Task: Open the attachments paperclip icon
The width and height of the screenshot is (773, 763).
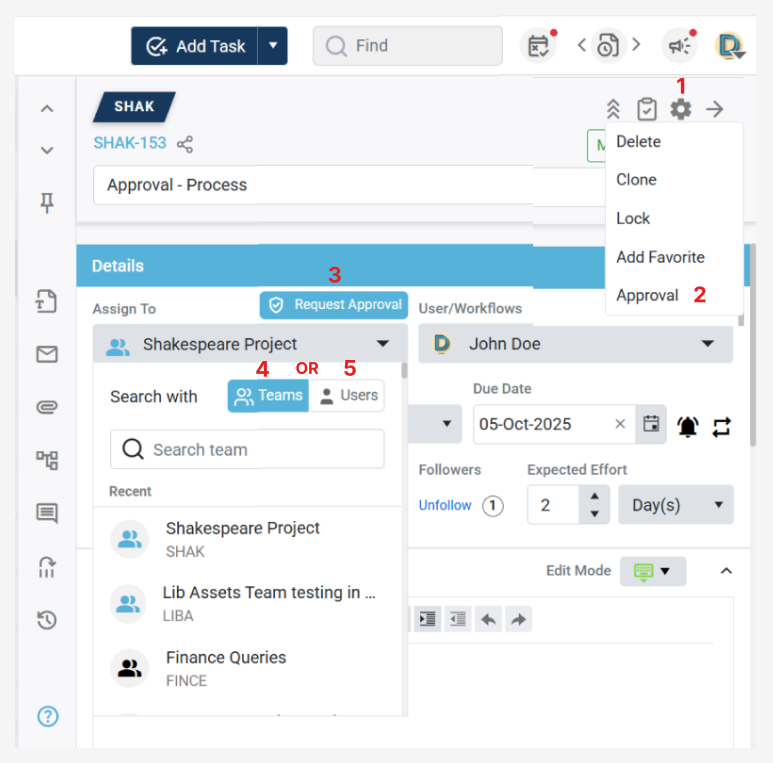Action: coord(47,407)
